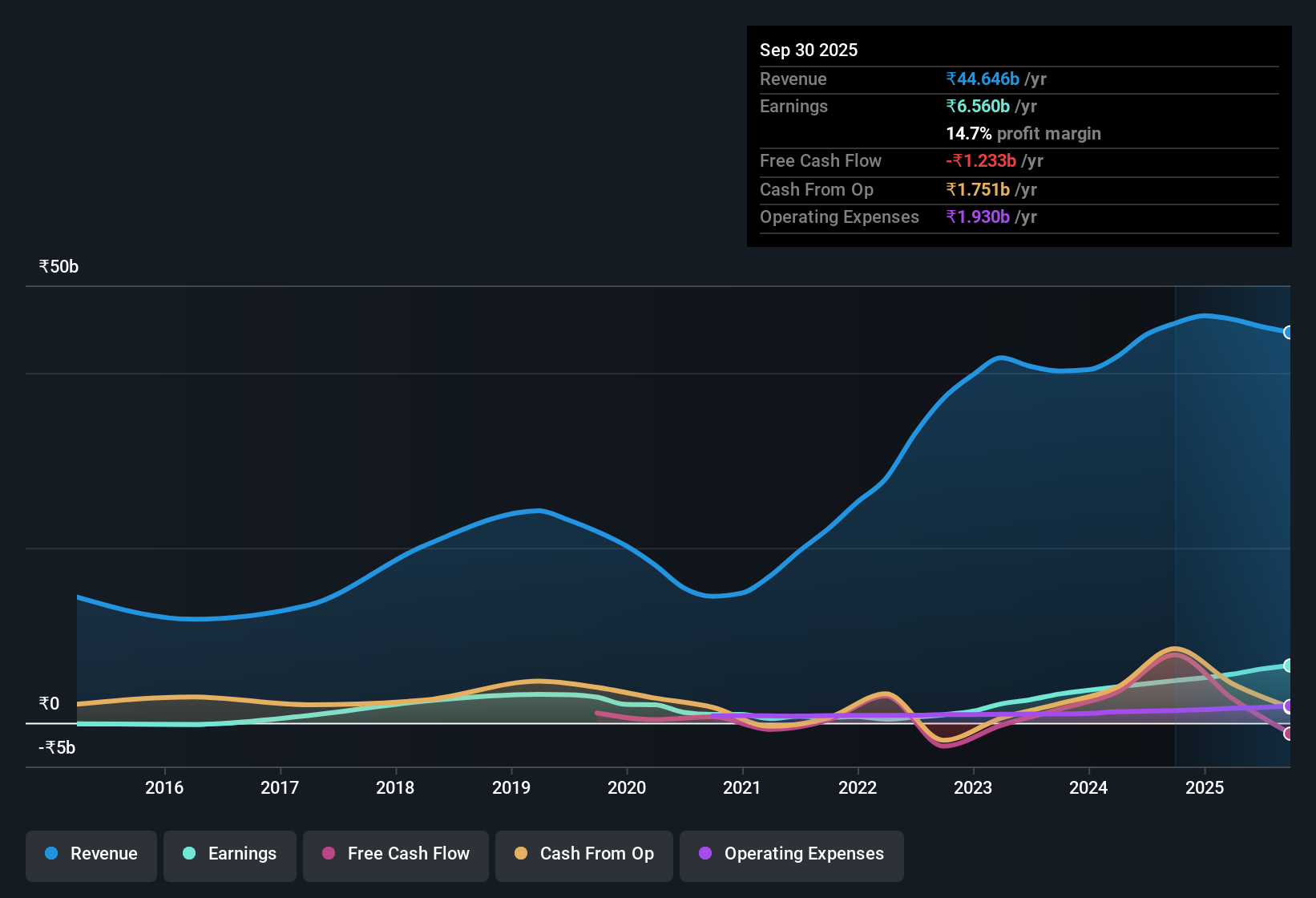Click the 2021 year label on the axis

point(742,787)
